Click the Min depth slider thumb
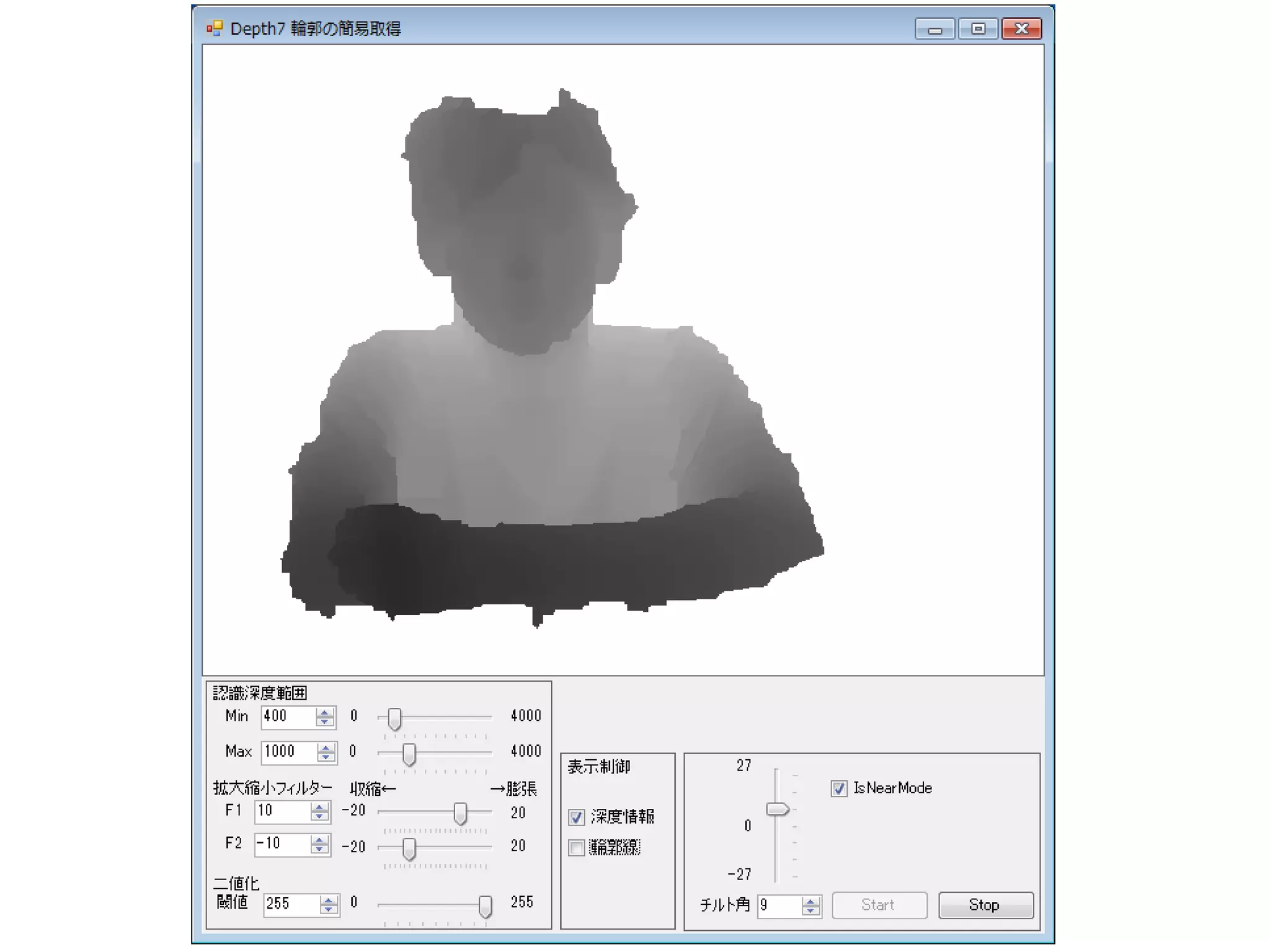Viewport: 1270px width, 952px height. 394,719
